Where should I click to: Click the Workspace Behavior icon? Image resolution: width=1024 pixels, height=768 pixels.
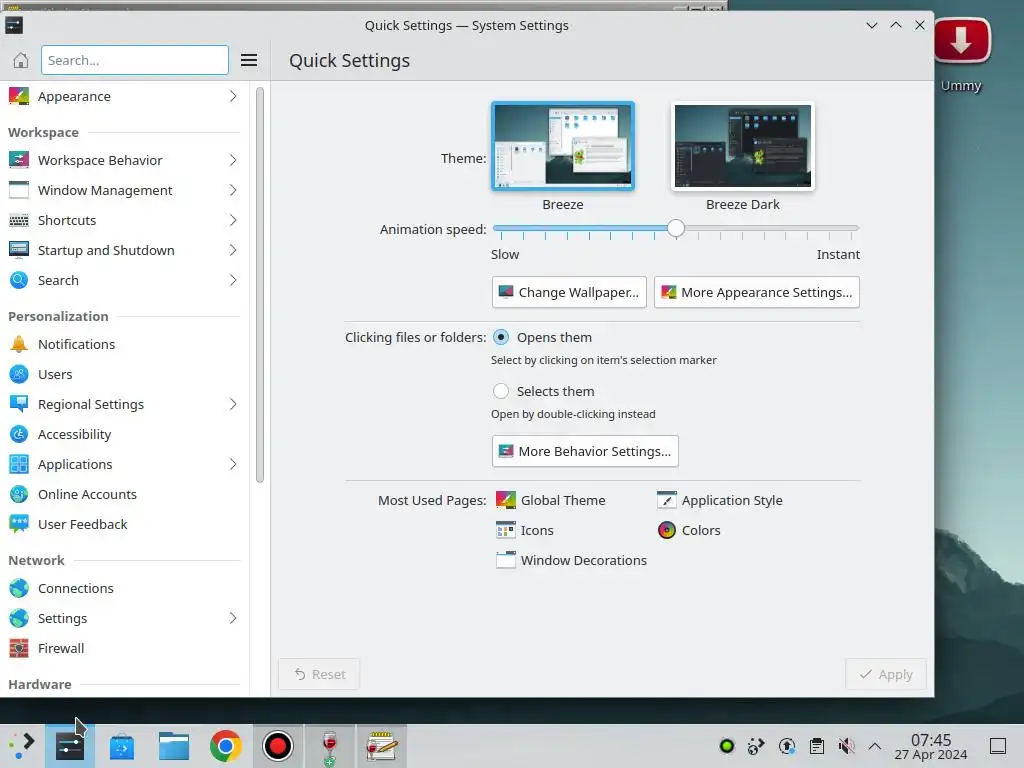click(19, 160)
